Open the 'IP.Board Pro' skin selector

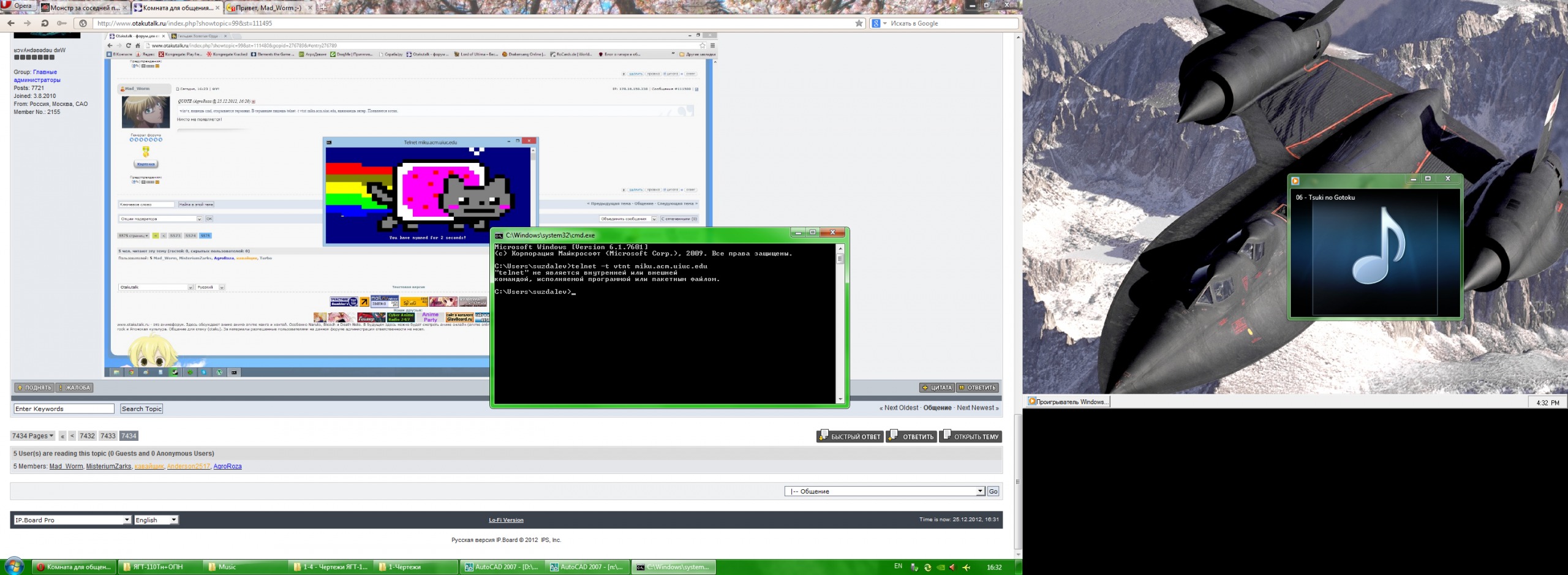[72, 520]
